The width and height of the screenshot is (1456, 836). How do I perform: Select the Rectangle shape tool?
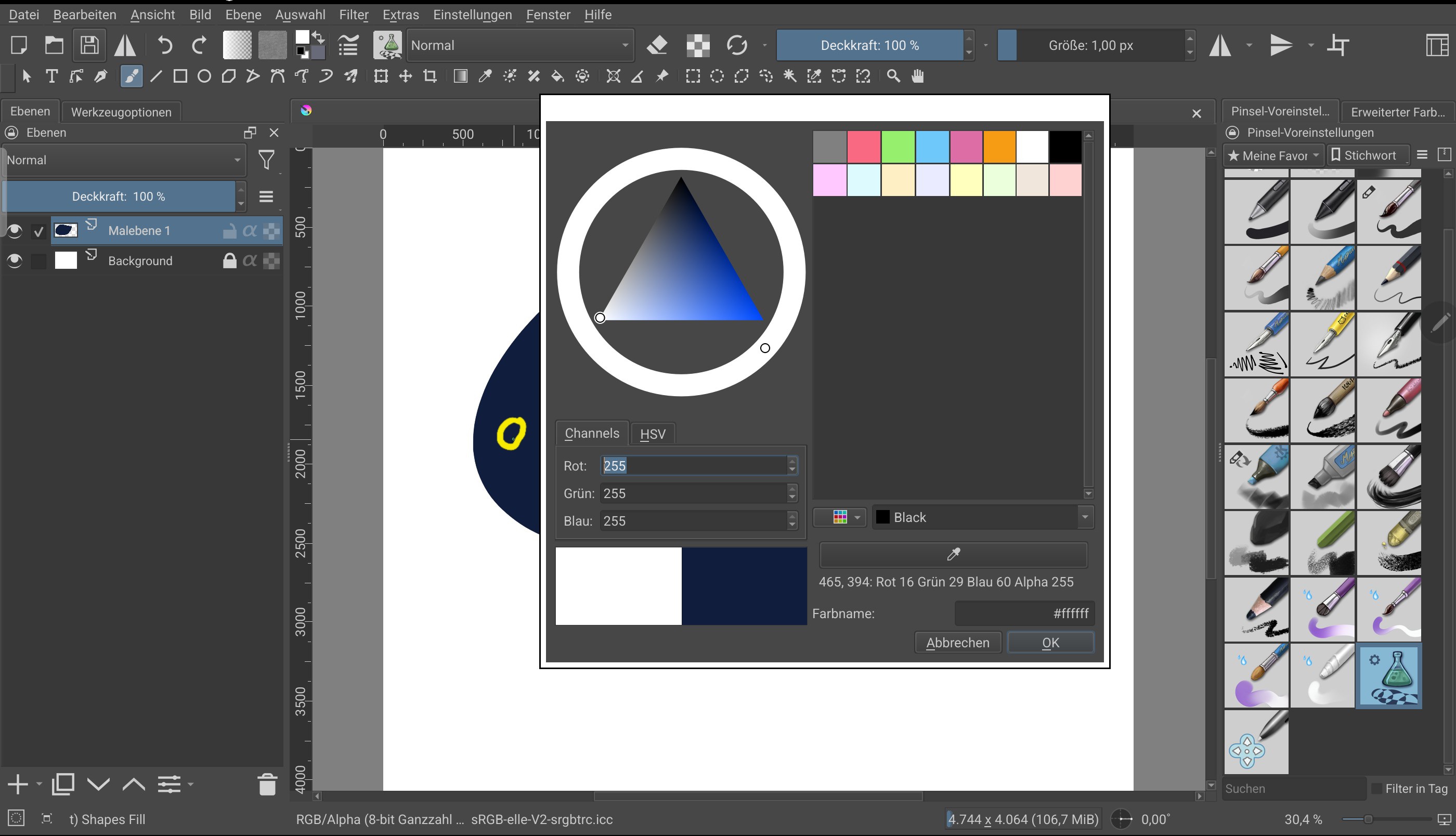click(180, 76)
